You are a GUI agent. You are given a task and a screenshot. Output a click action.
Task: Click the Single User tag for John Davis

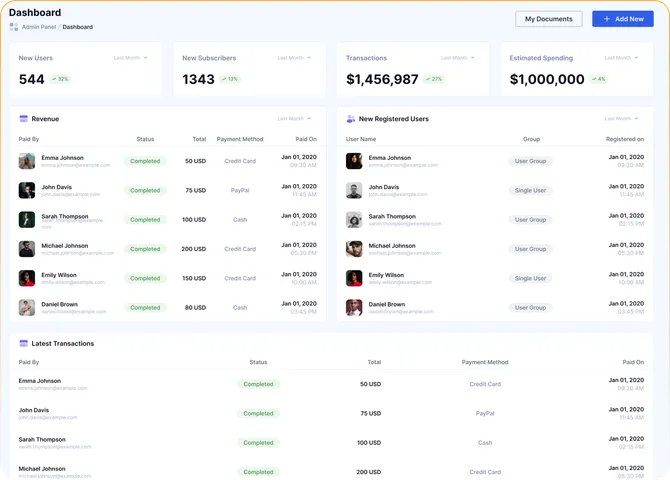(x=530, y=190)
